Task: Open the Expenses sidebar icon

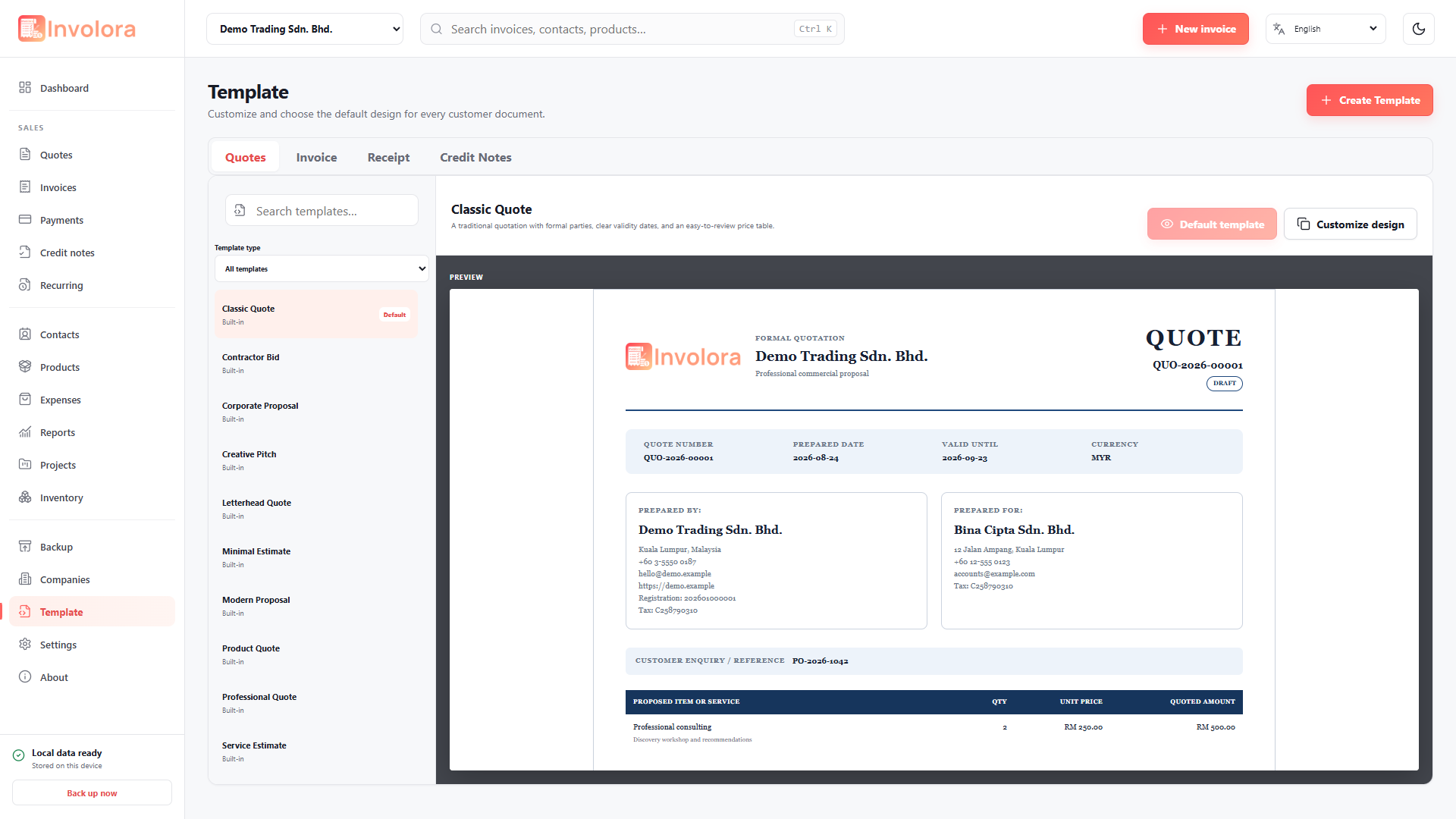Action: click(25, 400)
